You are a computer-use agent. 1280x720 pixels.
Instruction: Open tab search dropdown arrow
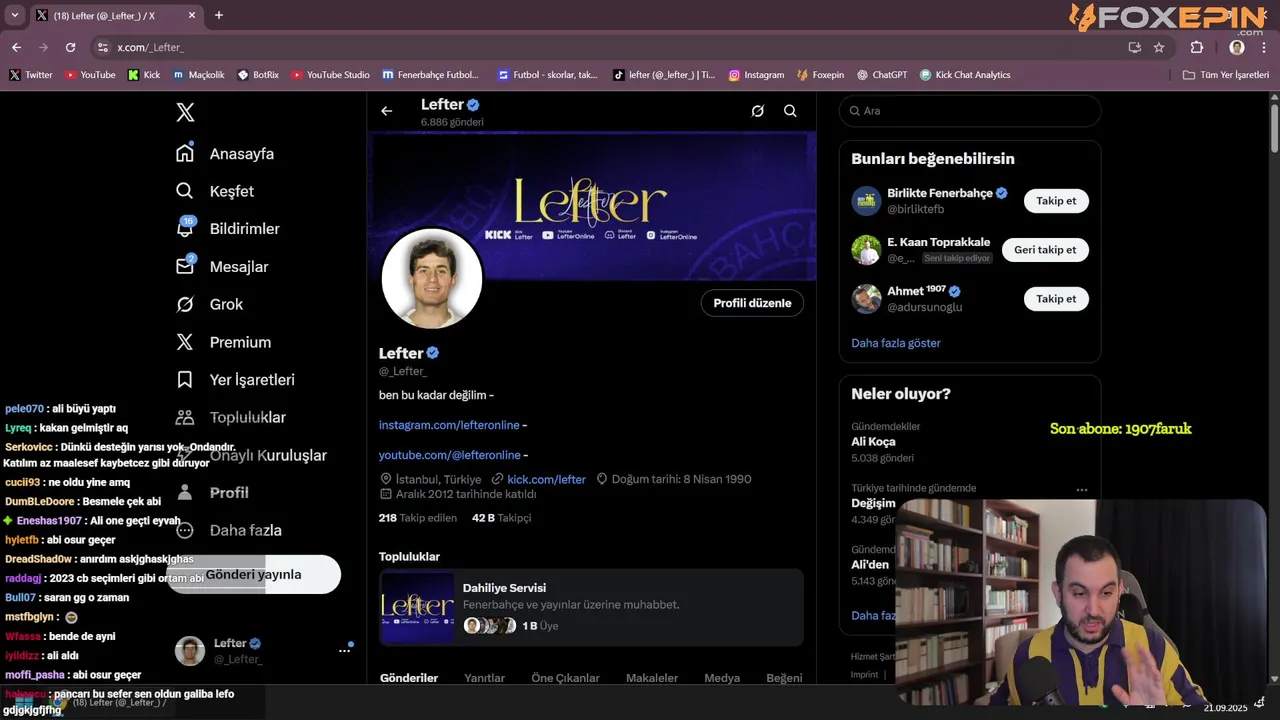14,15
